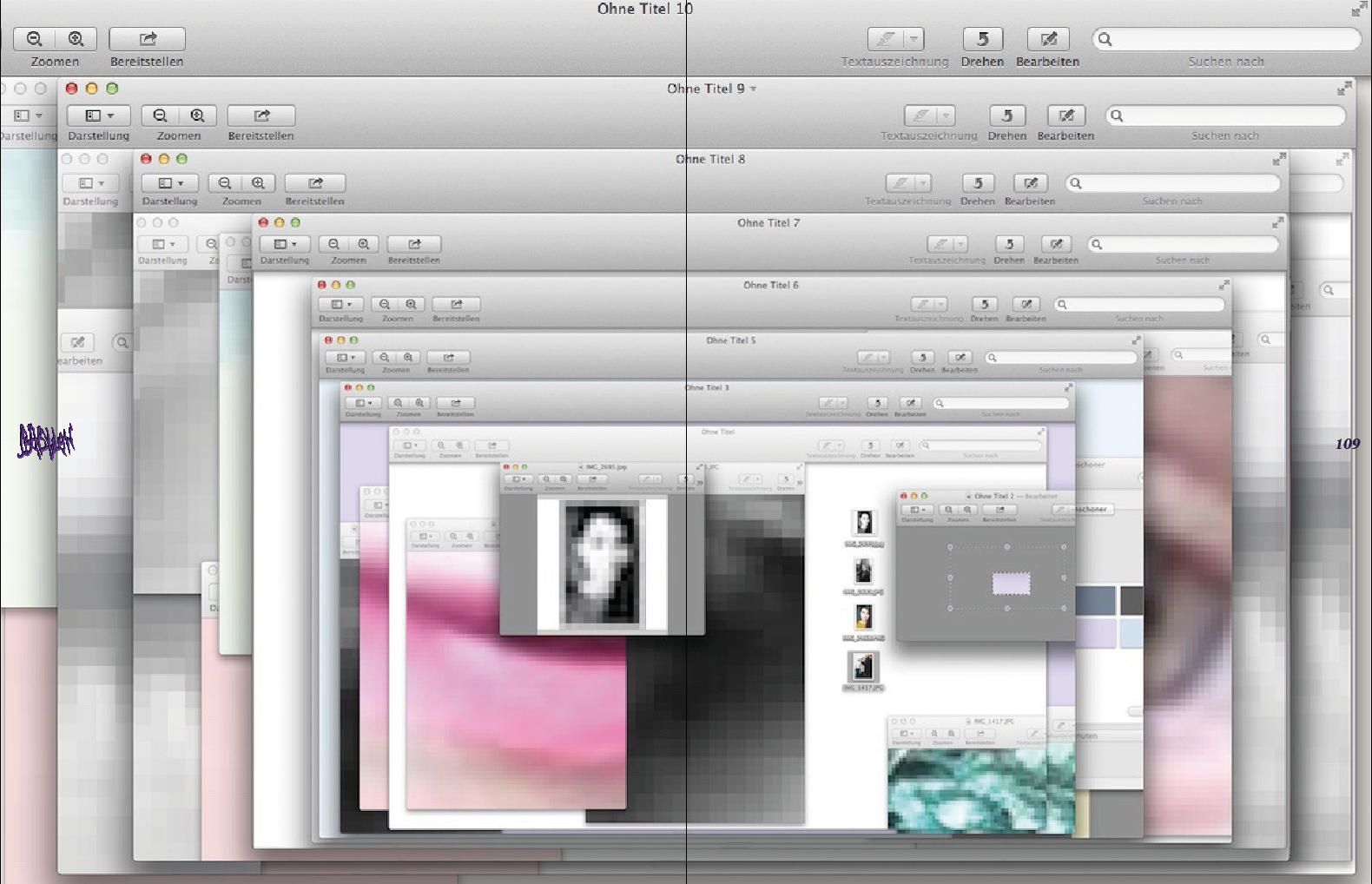The width and height of the screenshot is (1372, 884).
Task: Open Darstellung menu in Ohne Titel 8
Action: pyautogui.click(x=170, y=183)
